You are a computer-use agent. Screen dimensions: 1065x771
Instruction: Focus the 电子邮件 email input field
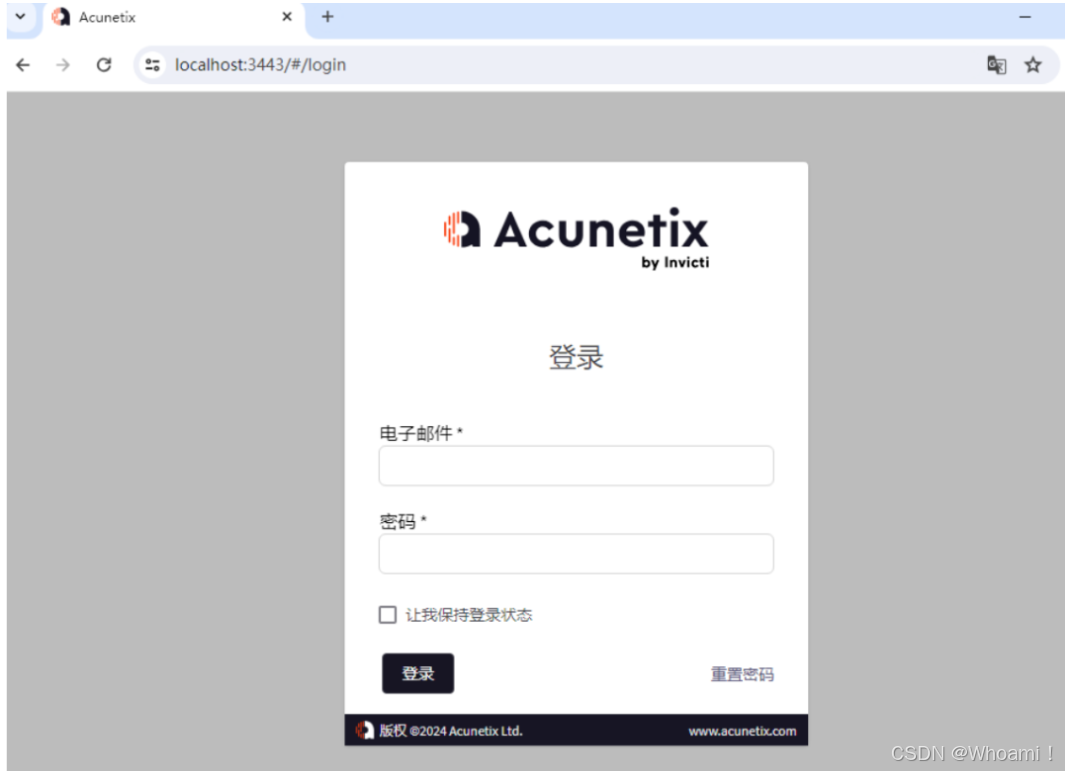point(576,466)
